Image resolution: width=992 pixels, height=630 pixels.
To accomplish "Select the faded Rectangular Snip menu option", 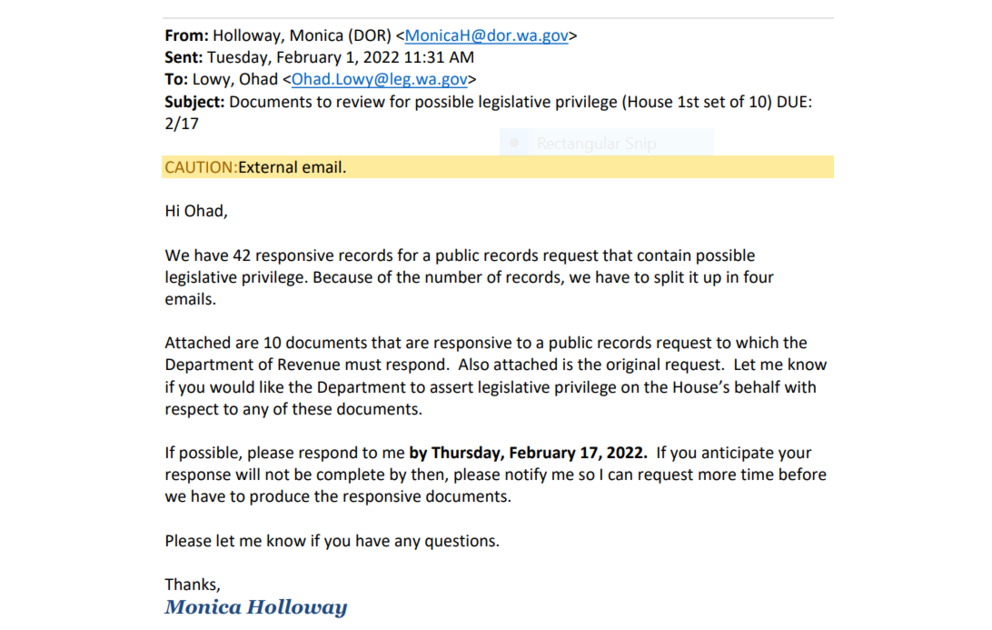I will click(596, 143).
